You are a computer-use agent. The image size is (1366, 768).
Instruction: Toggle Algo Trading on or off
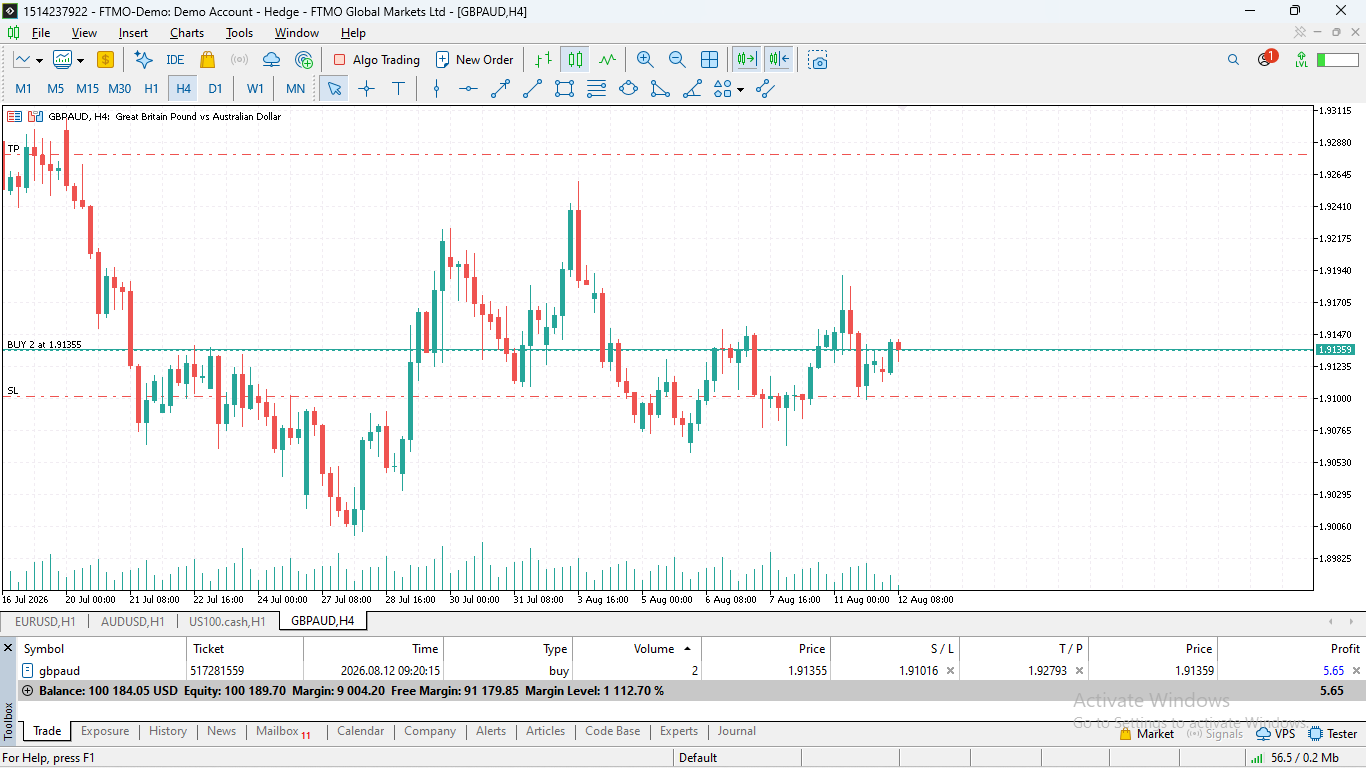[377, 60]
